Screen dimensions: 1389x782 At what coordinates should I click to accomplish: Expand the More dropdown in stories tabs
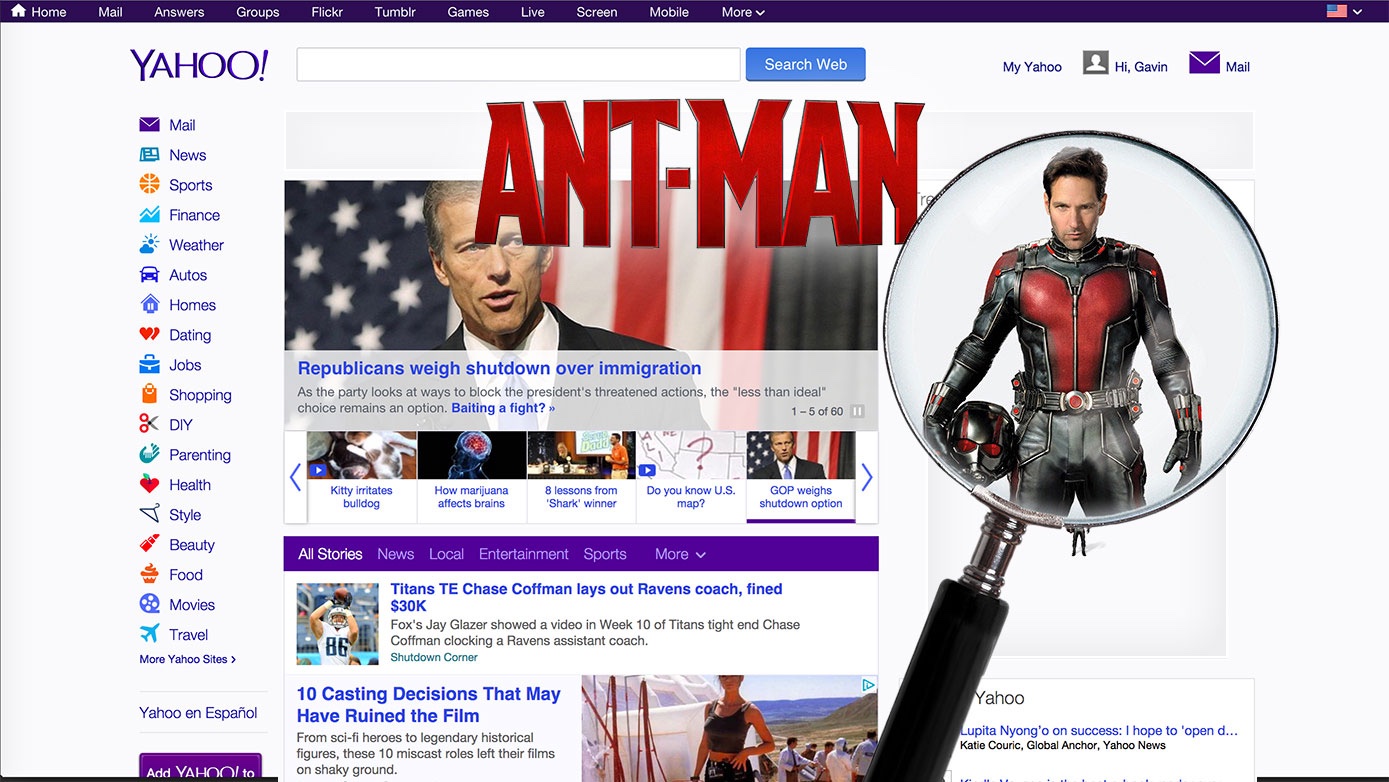click(x=680, y=554)
